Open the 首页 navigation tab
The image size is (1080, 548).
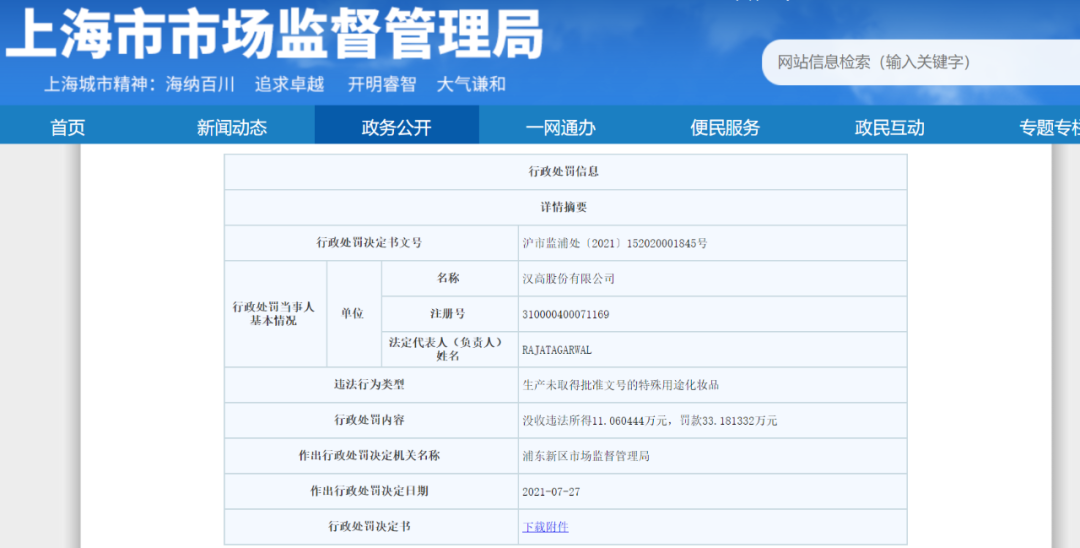(x=68, y=127)
